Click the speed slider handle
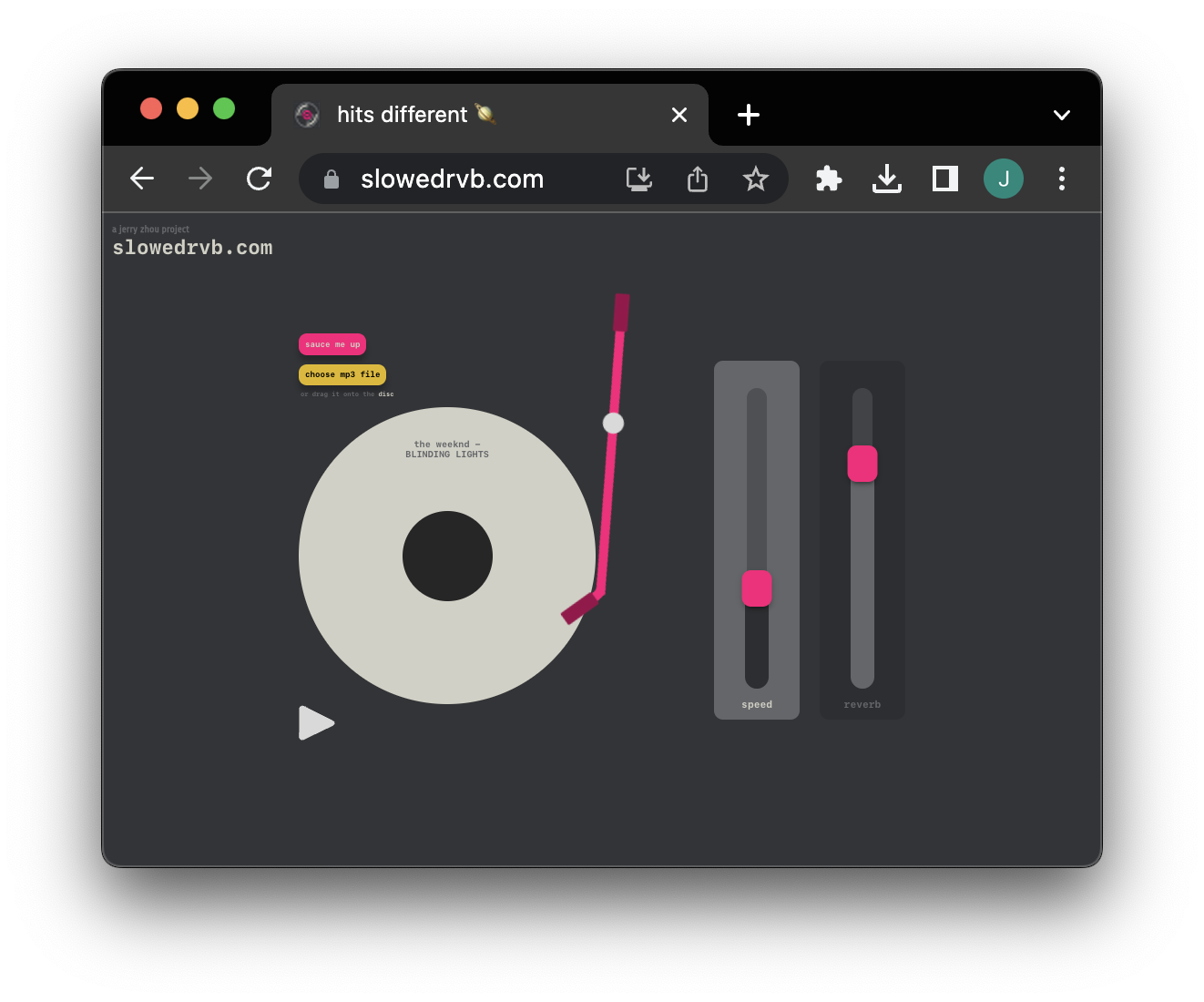Image resolution: width=1204 pixels, height=1002 pixels. [x=756, y=588]
